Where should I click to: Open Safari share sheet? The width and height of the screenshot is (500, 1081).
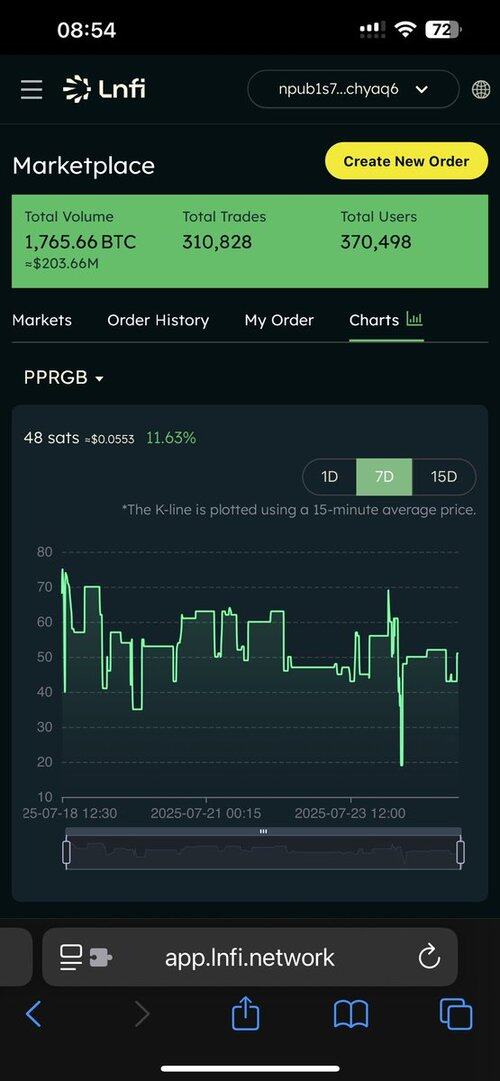pos(246,1014)
